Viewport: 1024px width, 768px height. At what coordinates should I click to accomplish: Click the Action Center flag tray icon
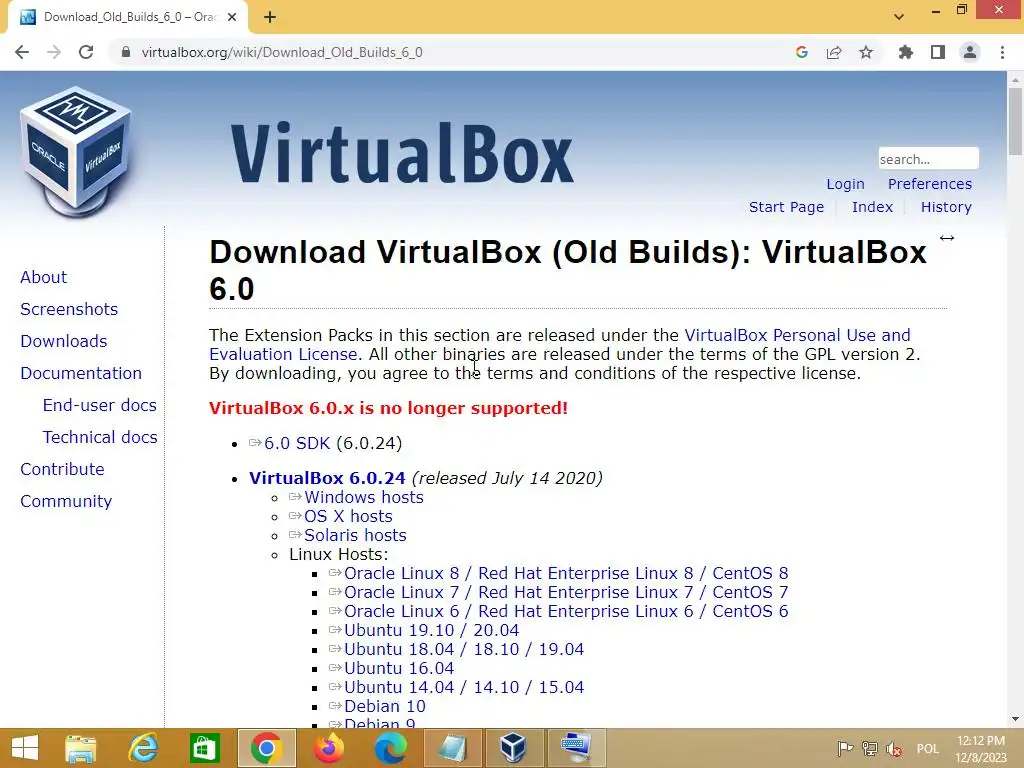pyautogui.click(x=844, y=748)
